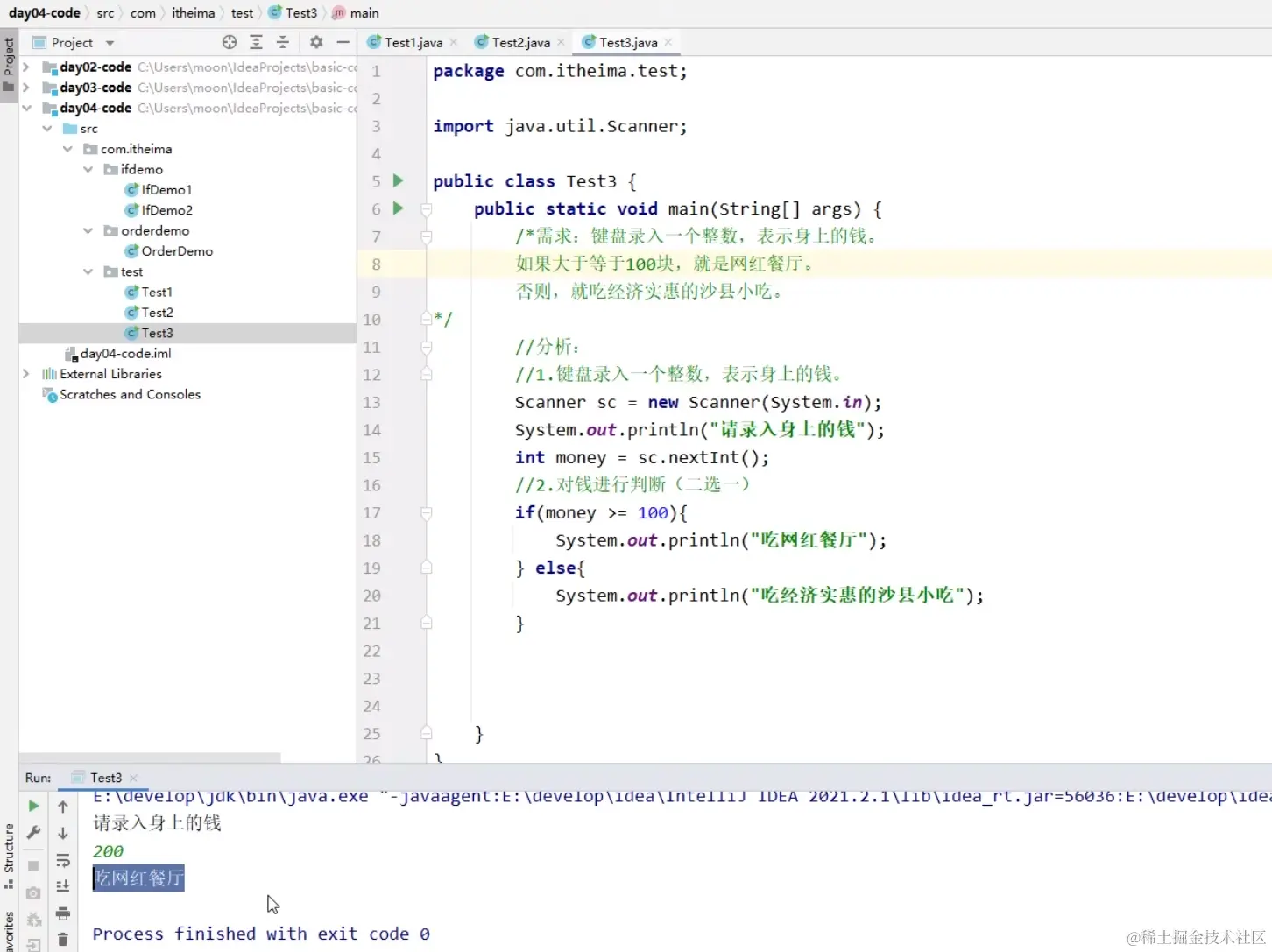Click Test3 in the breadcrumb bar
The width and height of the screenshot is (1272, 952).
pos(293,12)
